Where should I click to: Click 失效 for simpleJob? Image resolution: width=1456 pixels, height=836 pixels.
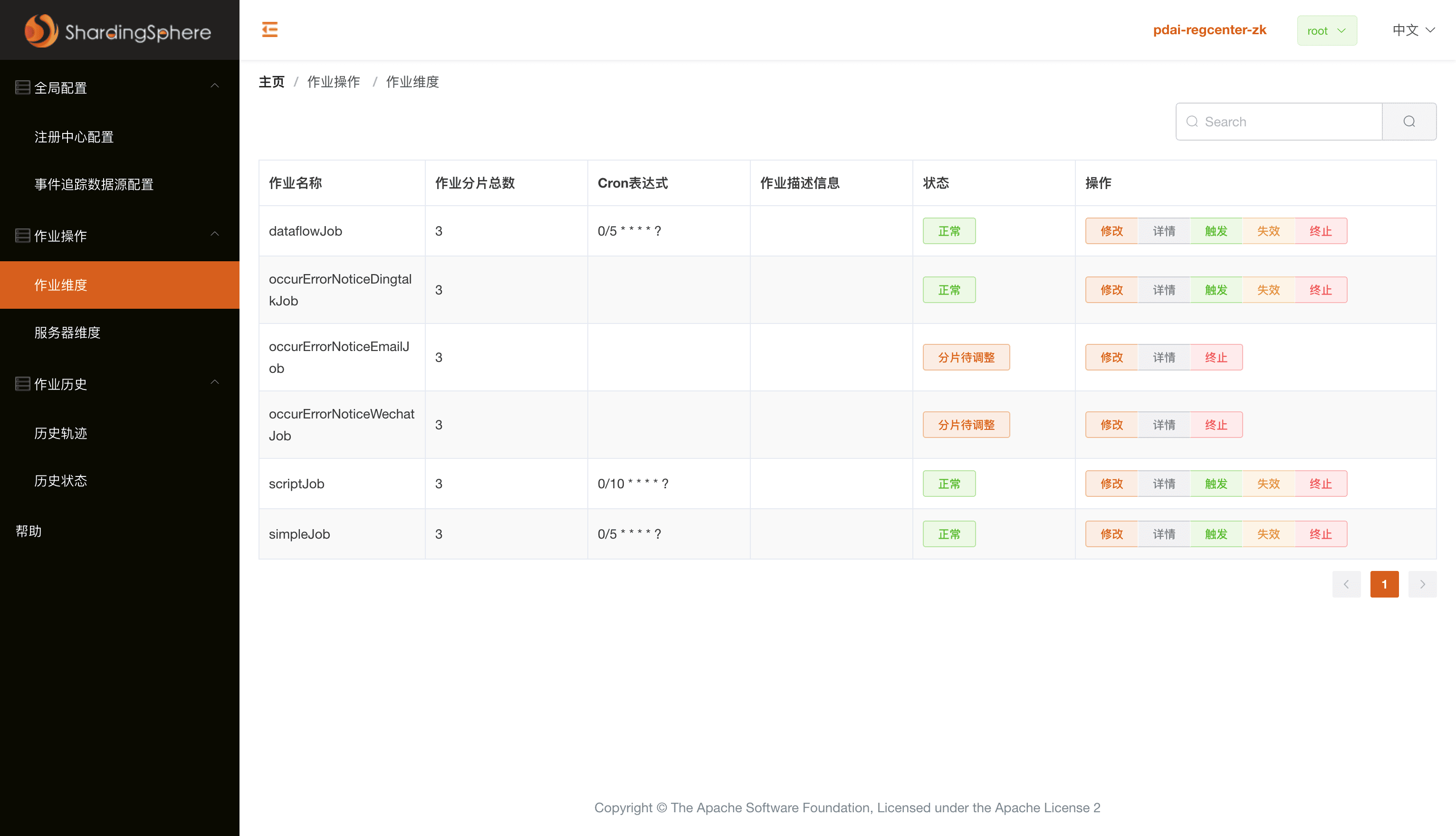coord(1268,534)
